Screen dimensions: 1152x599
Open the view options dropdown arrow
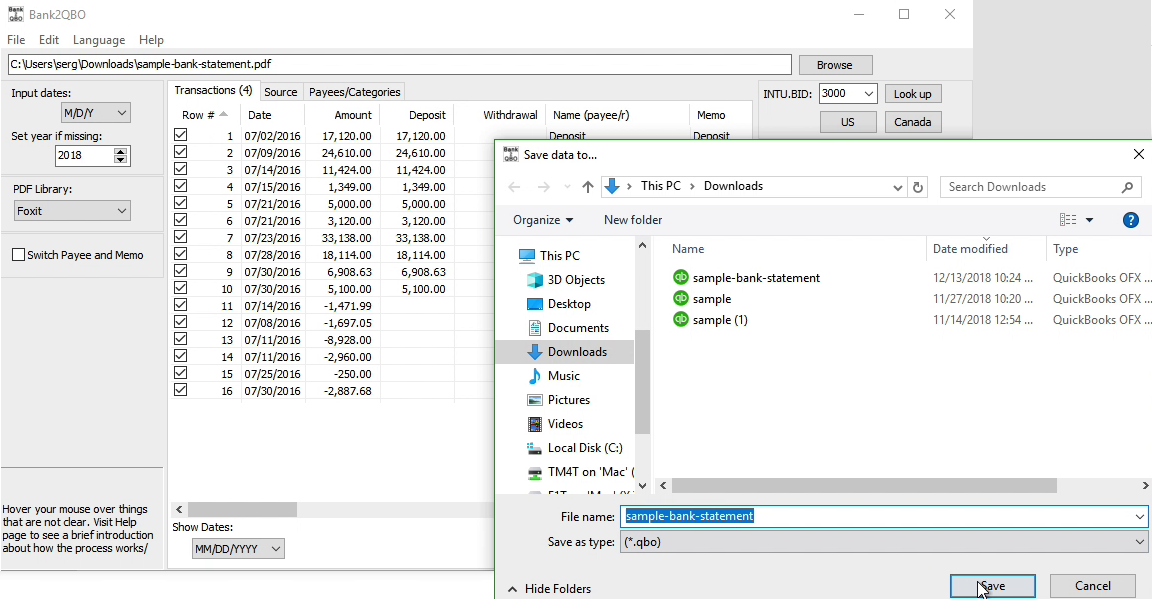(x=1089, y=220)
